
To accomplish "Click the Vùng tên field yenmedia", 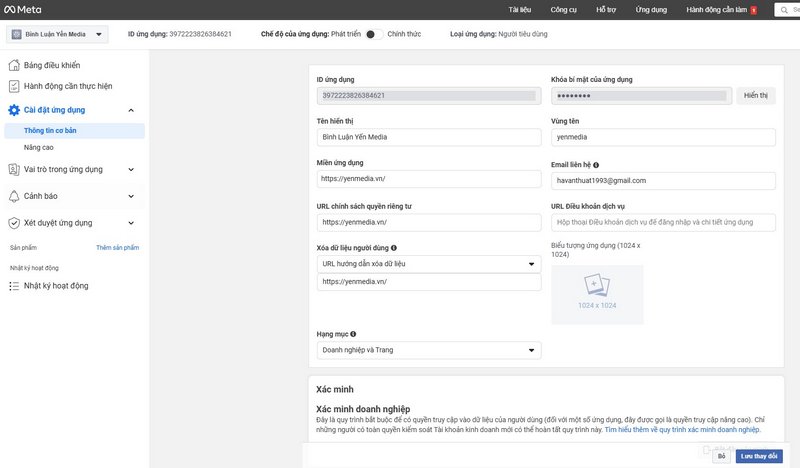I will (x=663, y=137).
